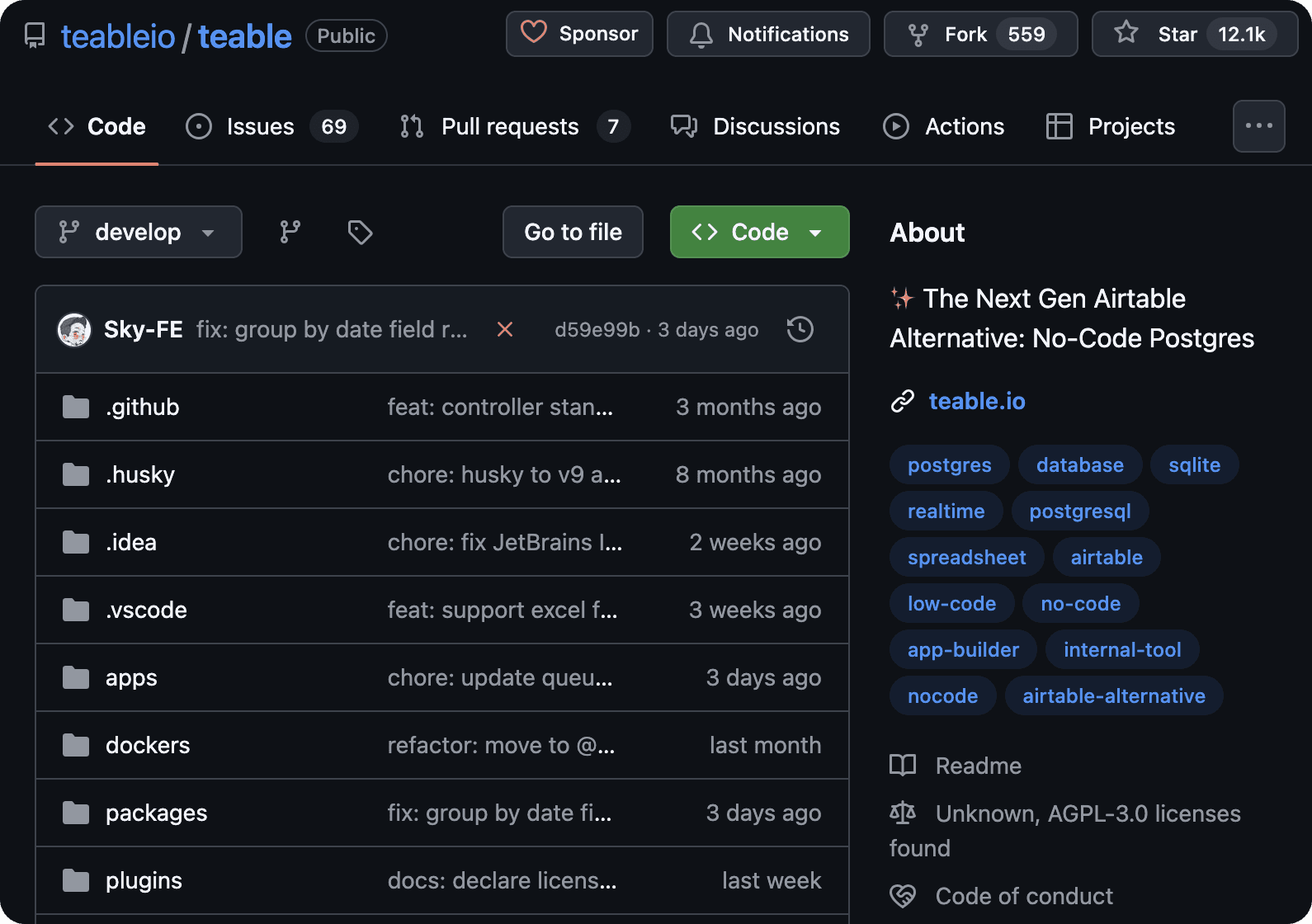Open the .vscode folder name
This screenshot has width=1312, height=924.
pyautogui.click(x=146, y=610)
